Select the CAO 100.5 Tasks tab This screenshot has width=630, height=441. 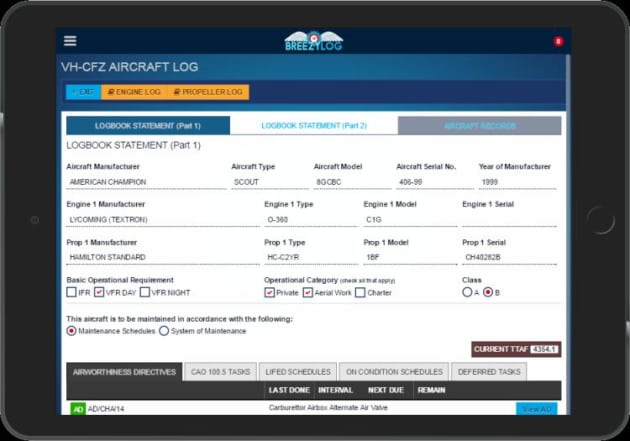tap(221, 372)
